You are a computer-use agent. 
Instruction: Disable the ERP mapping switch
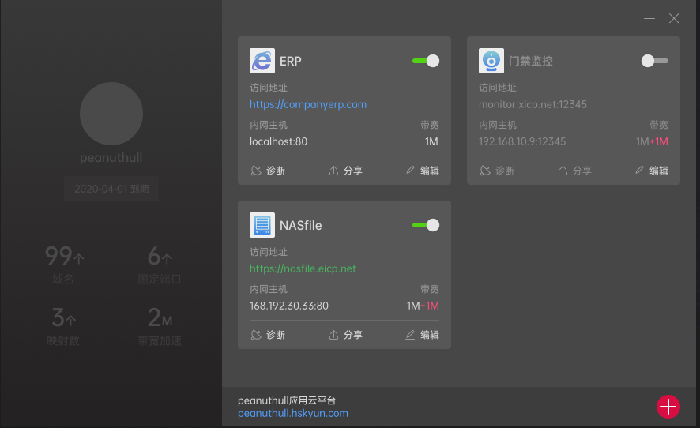click(425, 61)
